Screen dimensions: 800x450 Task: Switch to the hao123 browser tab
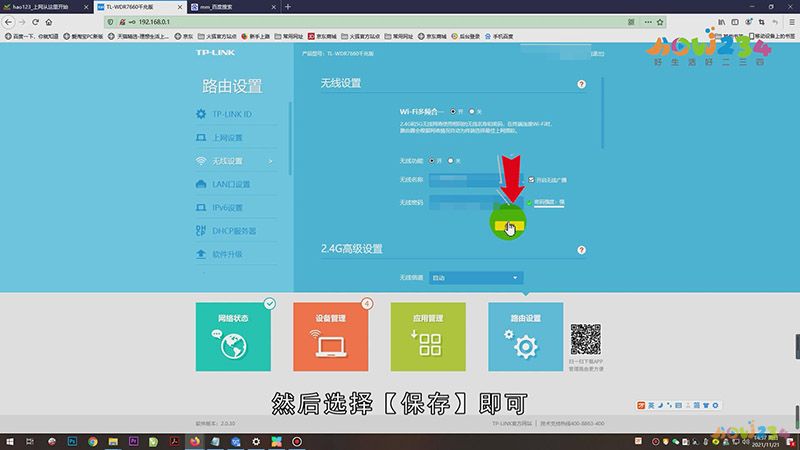(46, 7)
